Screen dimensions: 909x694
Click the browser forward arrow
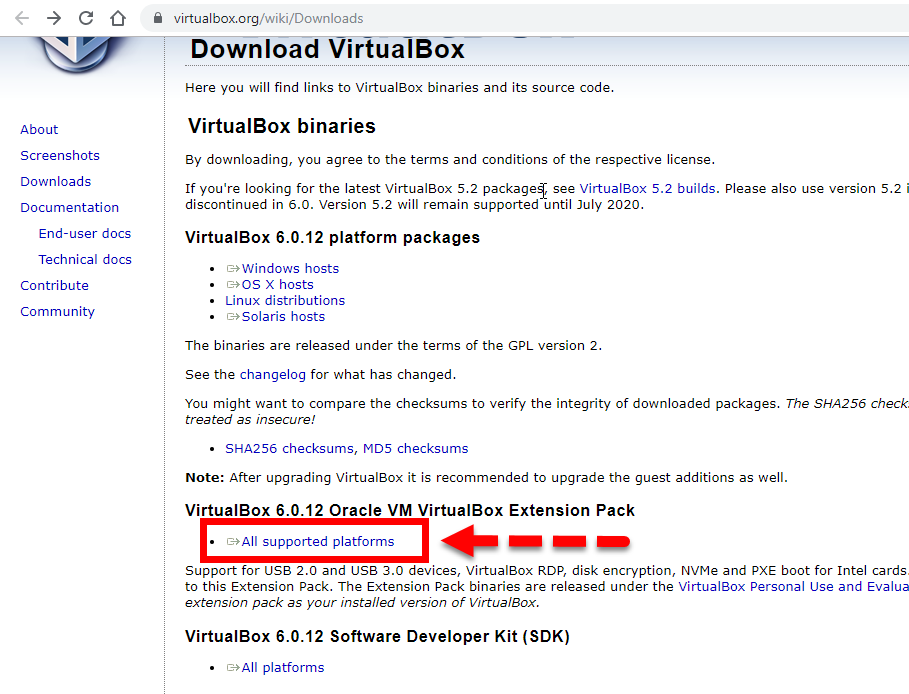(54, 18)
